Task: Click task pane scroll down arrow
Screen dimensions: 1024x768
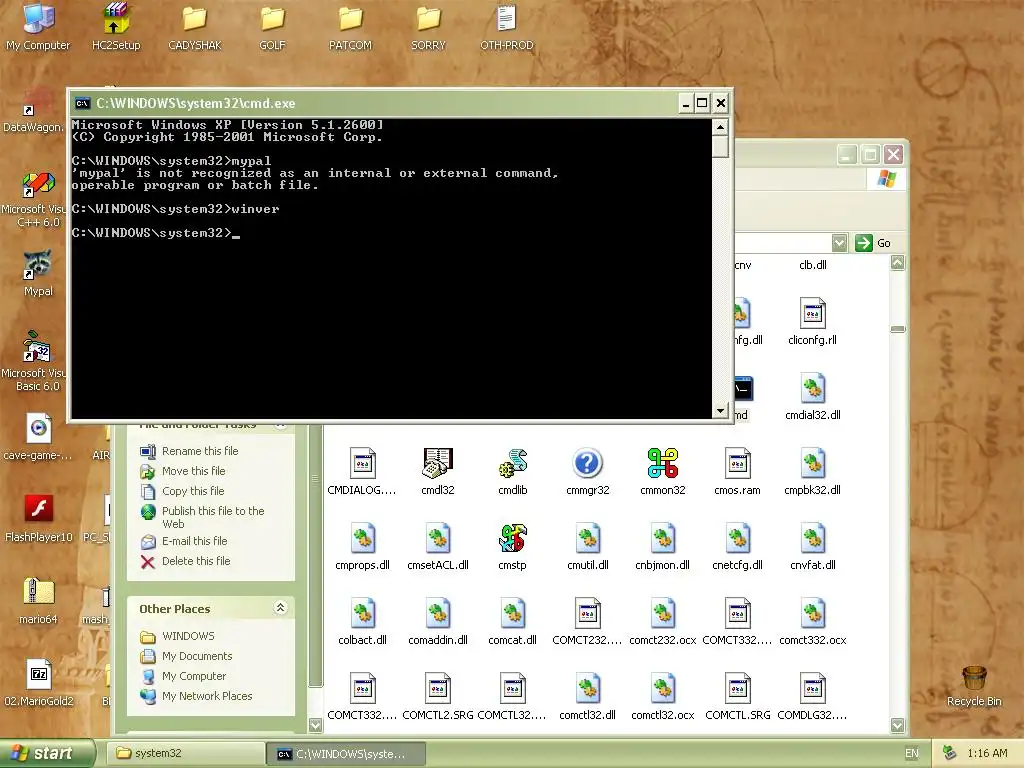Action: pos(315,725)
